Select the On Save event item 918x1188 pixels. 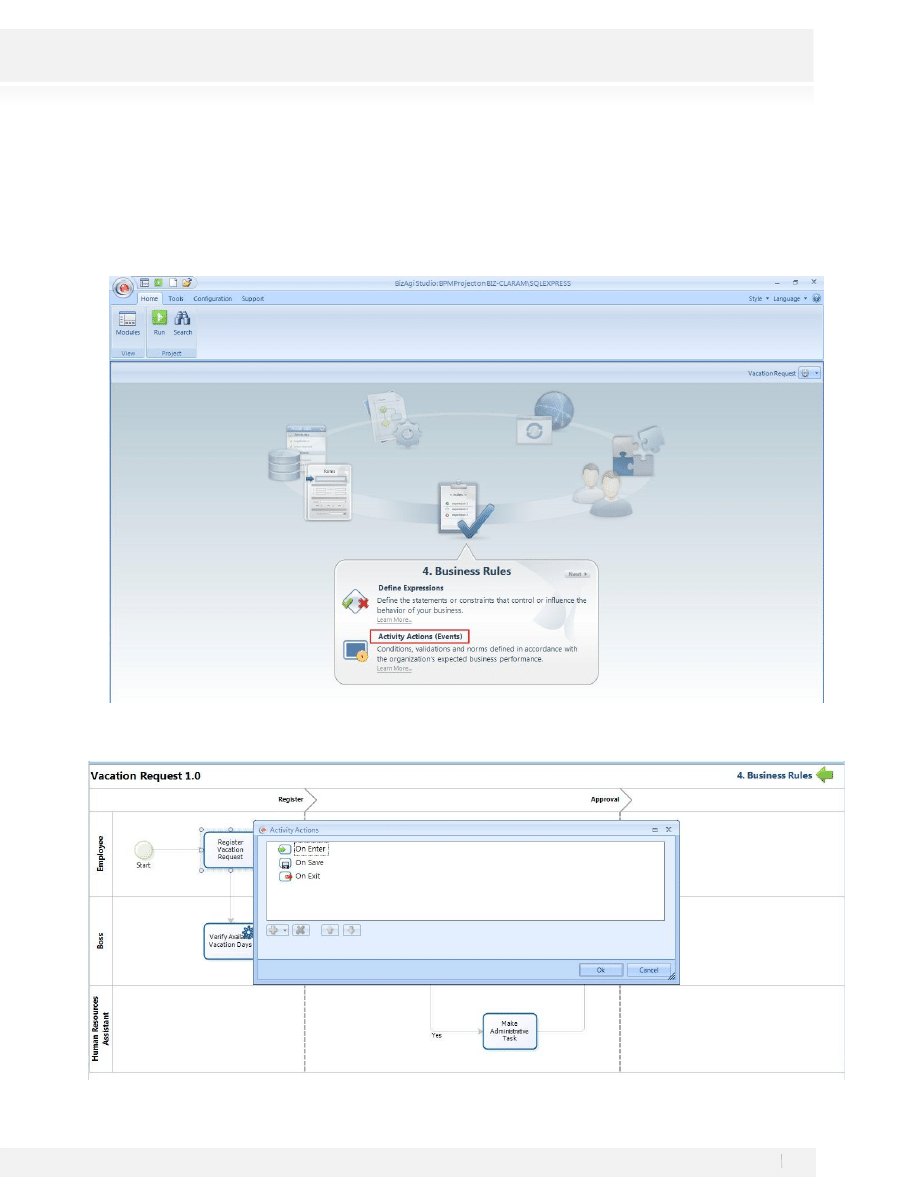[x=309, y=862]
